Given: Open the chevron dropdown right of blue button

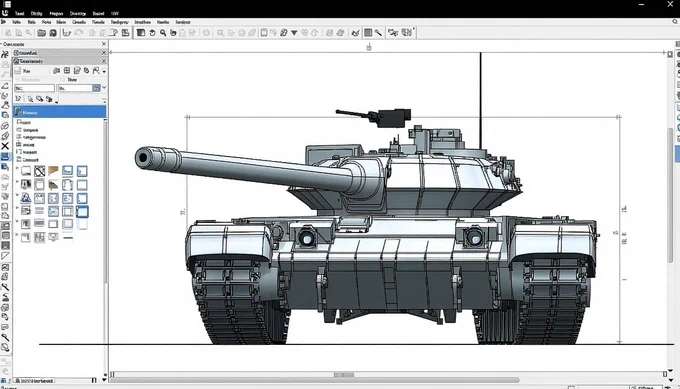Looking at the screenshot, I should click(x=104, y=88).
